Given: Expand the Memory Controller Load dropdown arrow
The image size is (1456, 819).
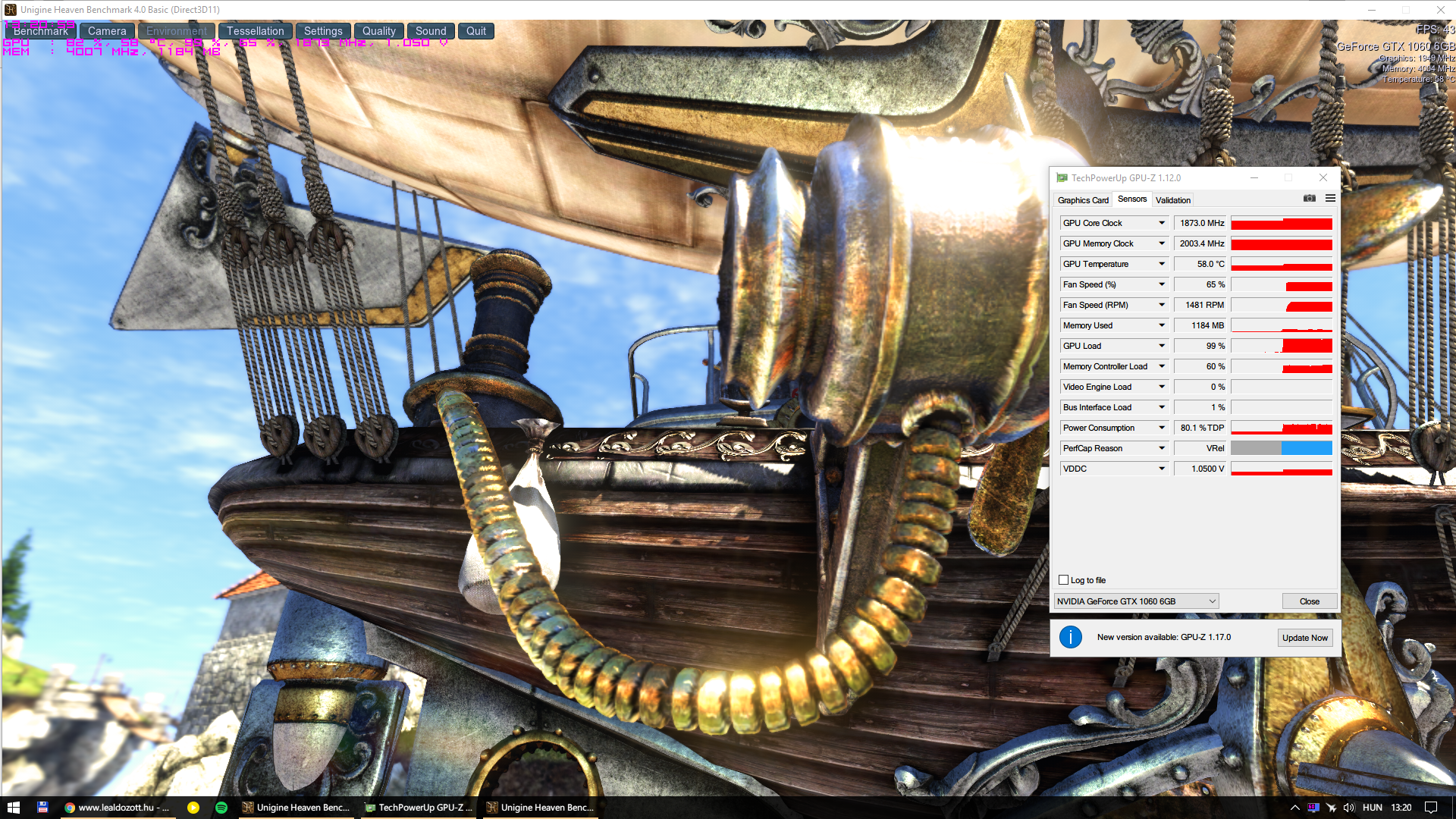Looking at the screenshot, I should click(x=1161, y=366).
